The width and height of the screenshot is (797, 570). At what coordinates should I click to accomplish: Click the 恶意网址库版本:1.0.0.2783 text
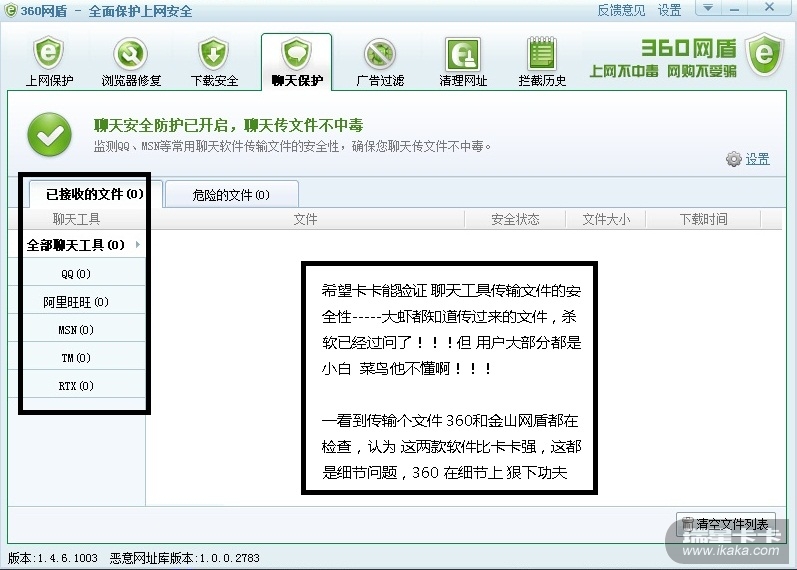coord(185,558)
